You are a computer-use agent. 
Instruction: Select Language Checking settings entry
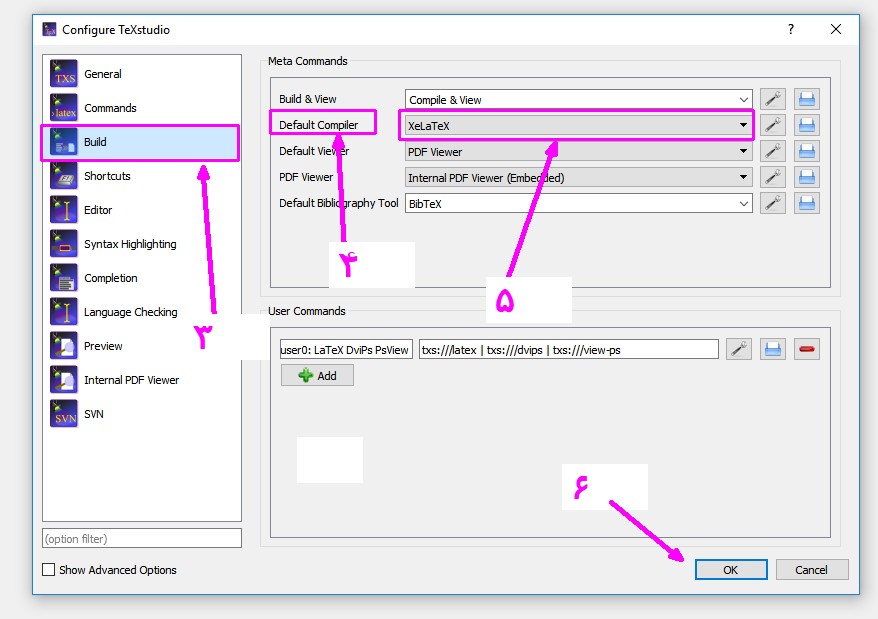coord(142,312)
